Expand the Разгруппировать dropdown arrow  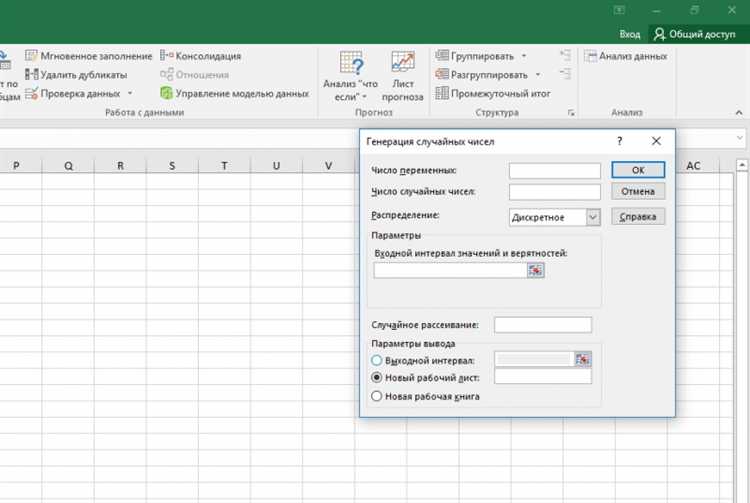pyautogui.click(x=538, y=75)
